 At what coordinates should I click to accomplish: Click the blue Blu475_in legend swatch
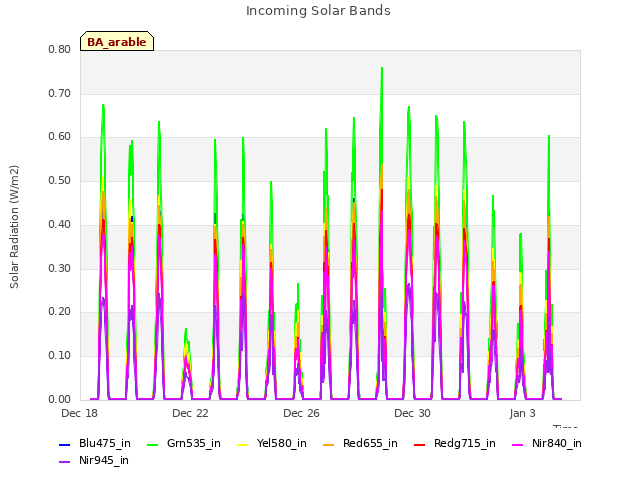point(64,445)
